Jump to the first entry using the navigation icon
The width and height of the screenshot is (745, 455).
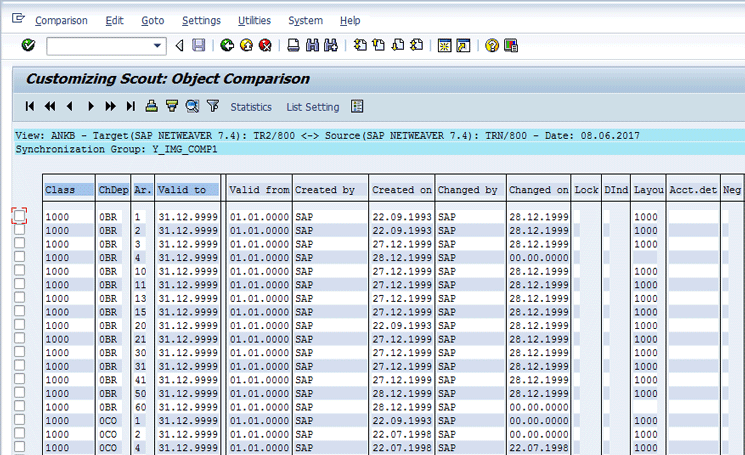[x=29, y=107]
